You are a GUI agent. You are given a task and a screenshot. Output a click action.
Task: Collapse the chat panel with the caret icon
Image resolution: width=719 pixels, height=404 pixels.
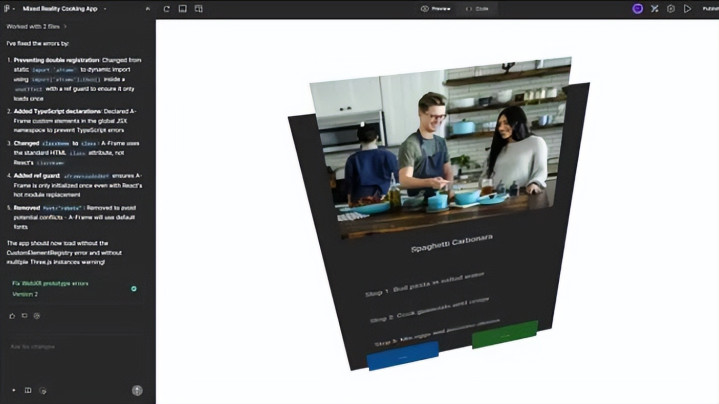pyautogui.click(x=148, y=9)
